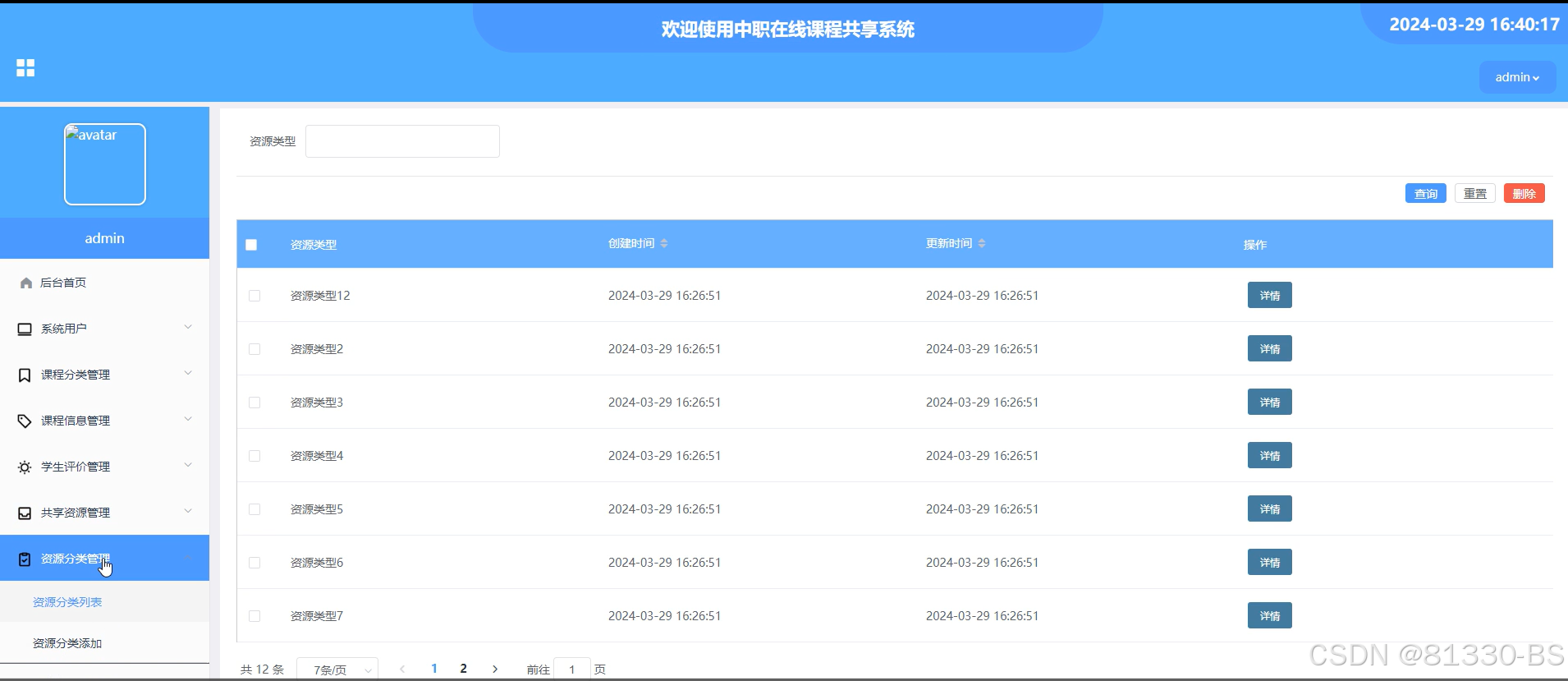
Task: Click the 资源类型 column header
Action: coord(314,245)
